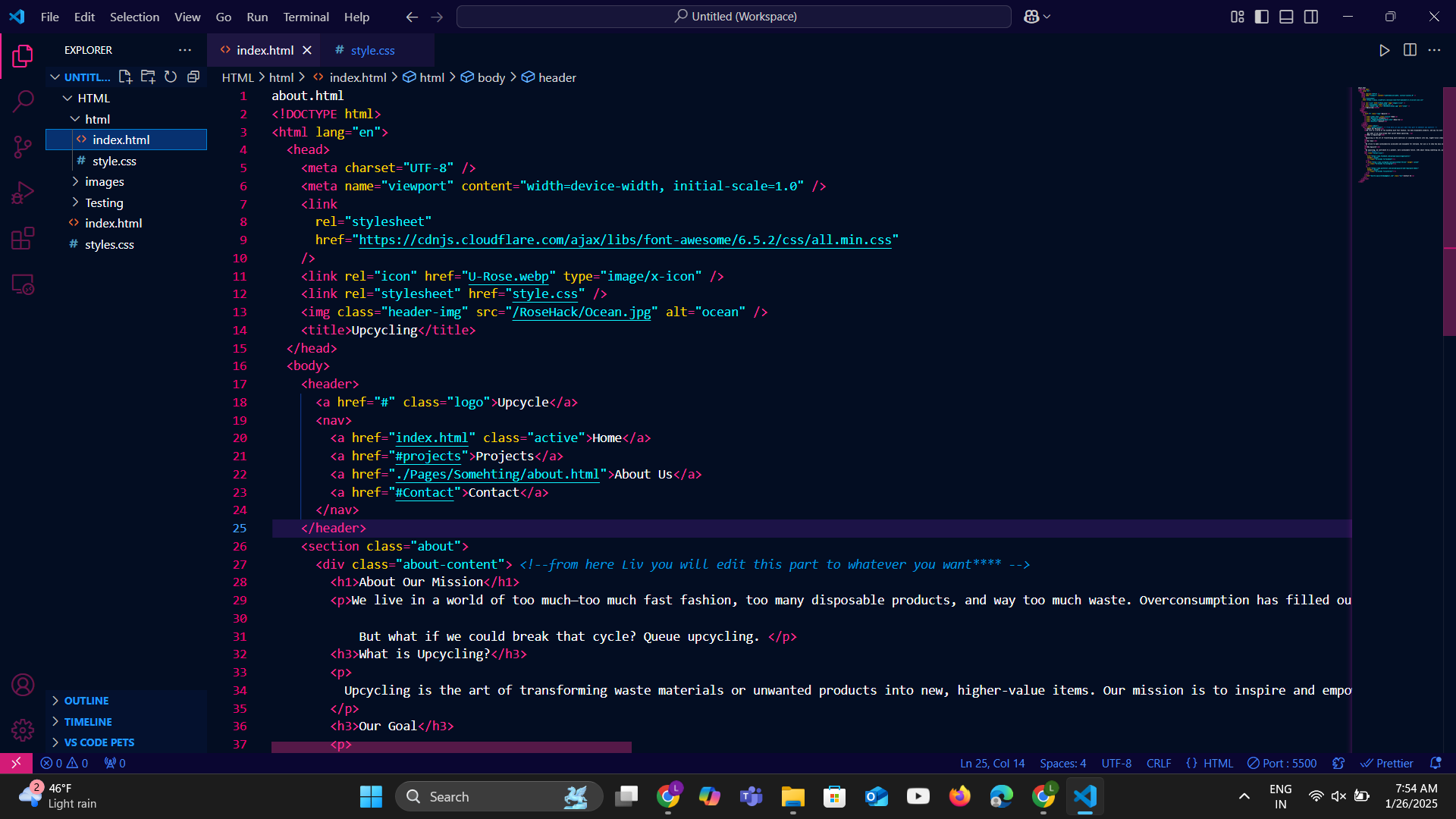Click Port : 5500 Live Server button
The image size is (1456, 819).
pos(1282,763)
